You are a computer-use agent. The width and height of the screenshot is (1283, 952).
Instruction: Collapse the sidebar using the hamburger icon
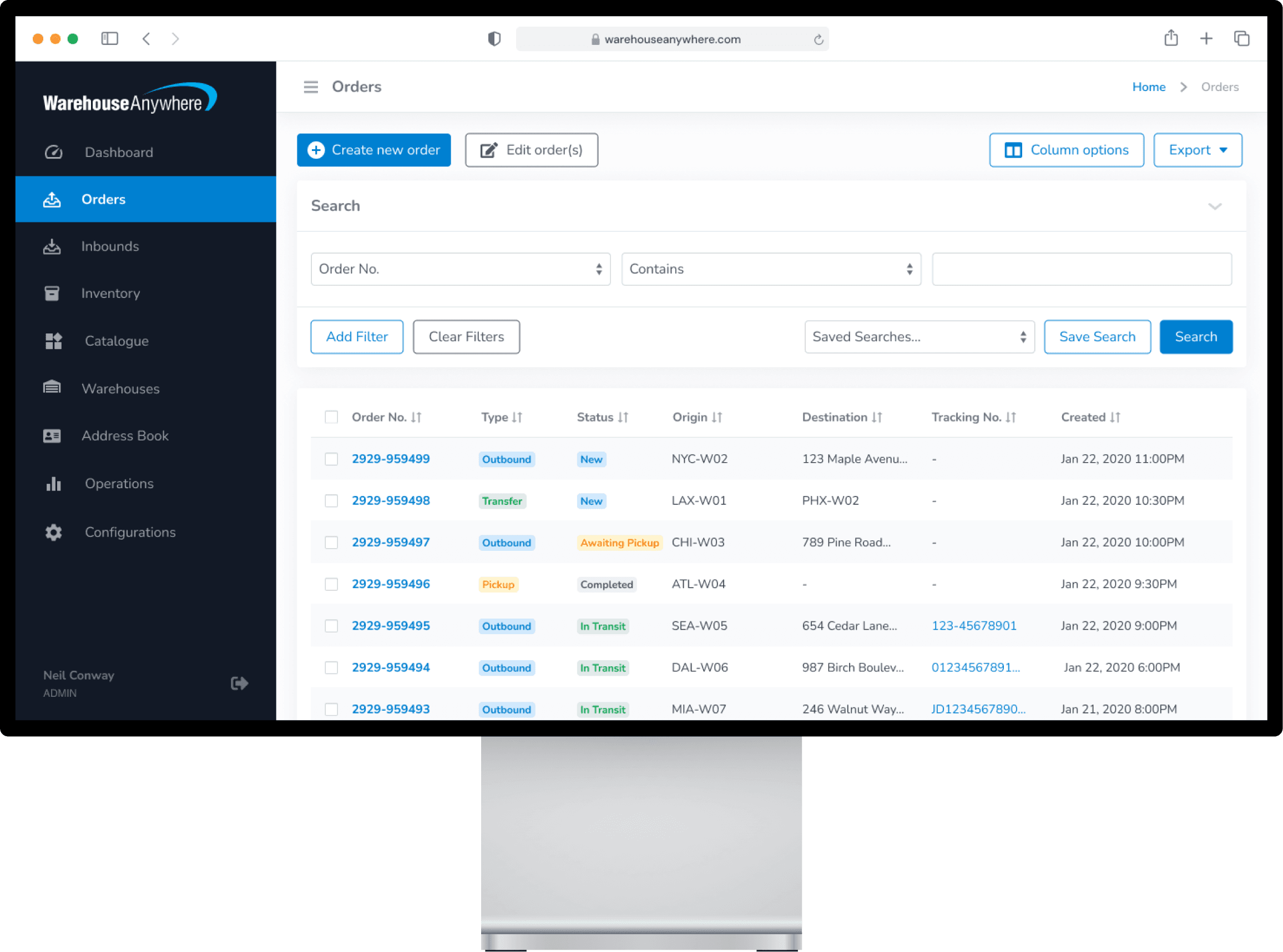tap(311, 87)
